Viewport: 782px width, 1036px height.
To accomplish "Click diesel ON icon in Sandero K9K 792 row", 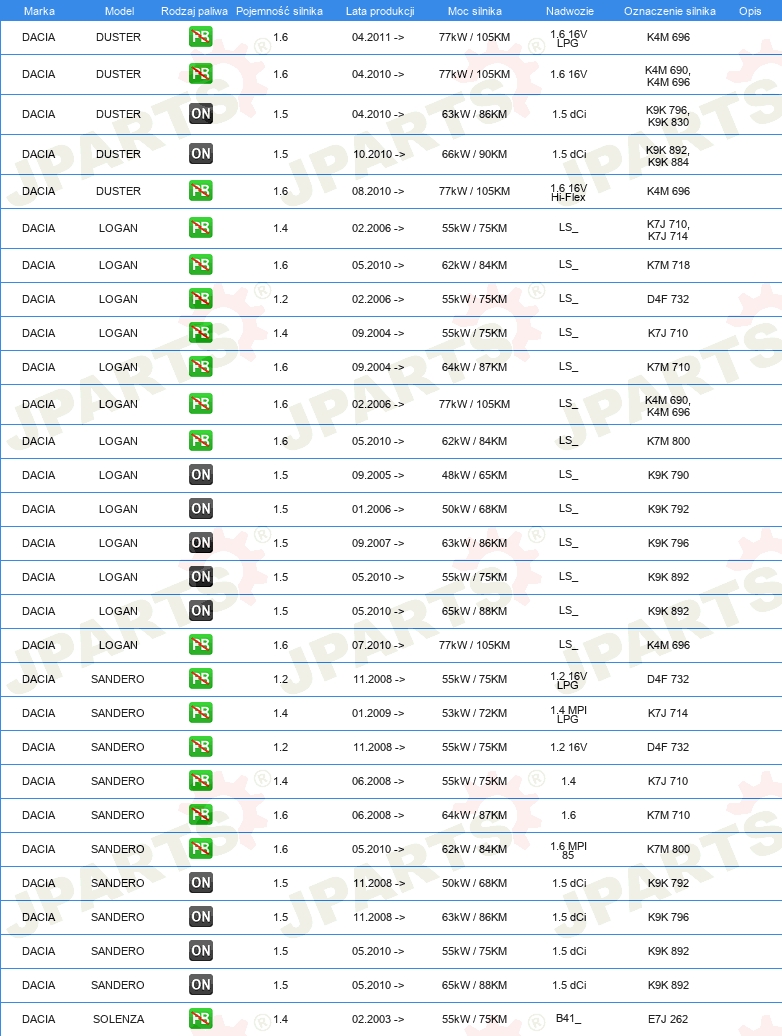I will pos(201,883).
